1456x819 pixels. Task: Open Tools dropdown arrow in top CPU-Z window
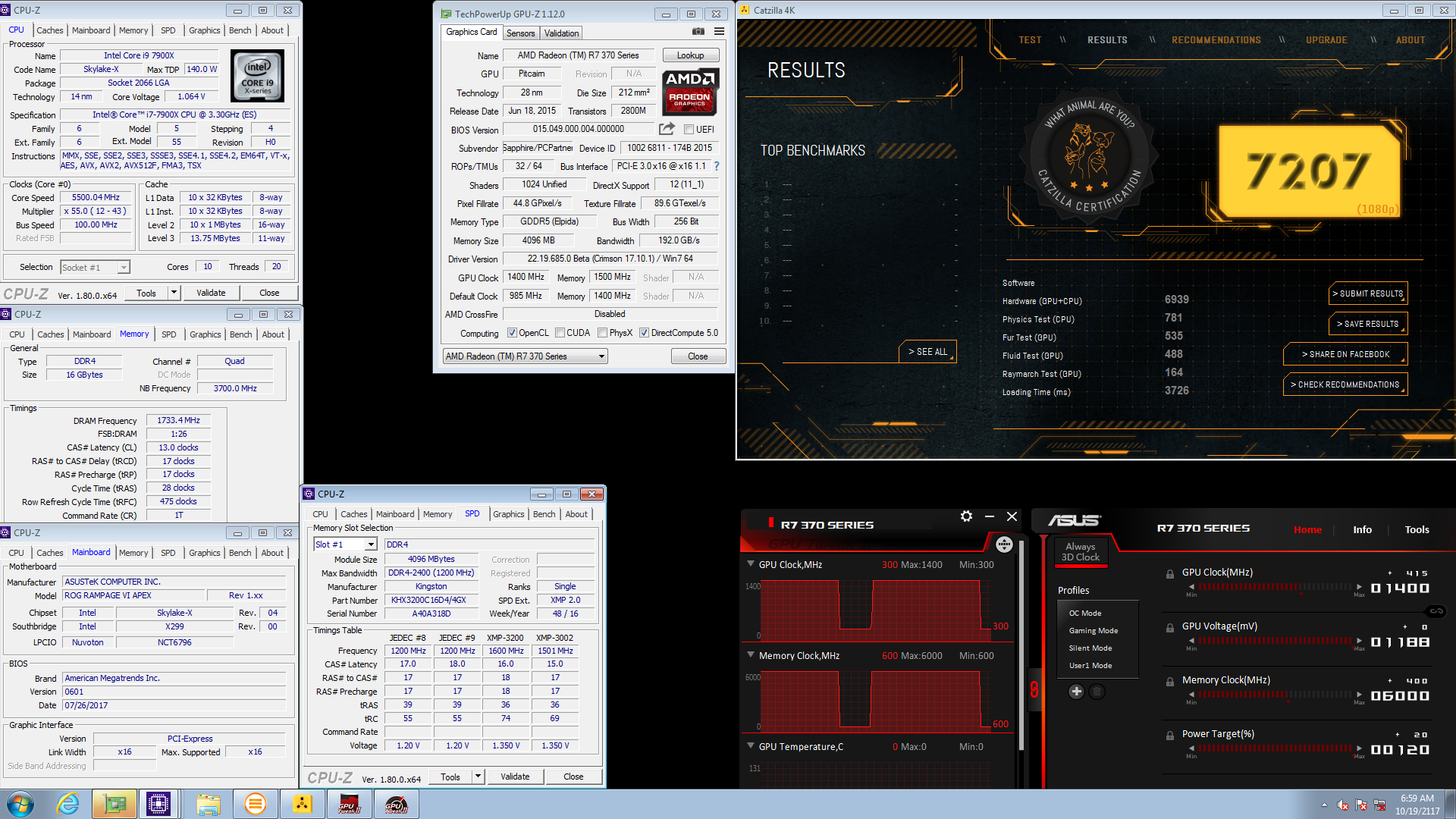(x=174, y=293)
